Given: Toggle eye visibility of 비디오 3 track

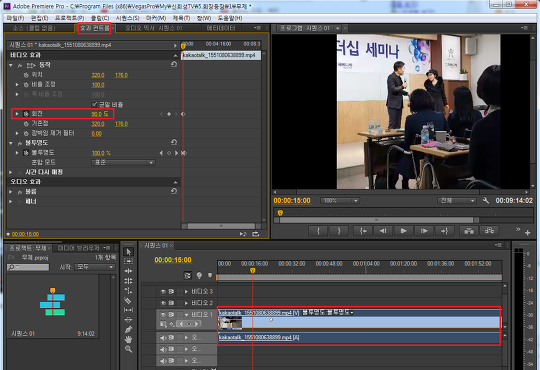Looking at the screenshot, I should tap(163, 291).
